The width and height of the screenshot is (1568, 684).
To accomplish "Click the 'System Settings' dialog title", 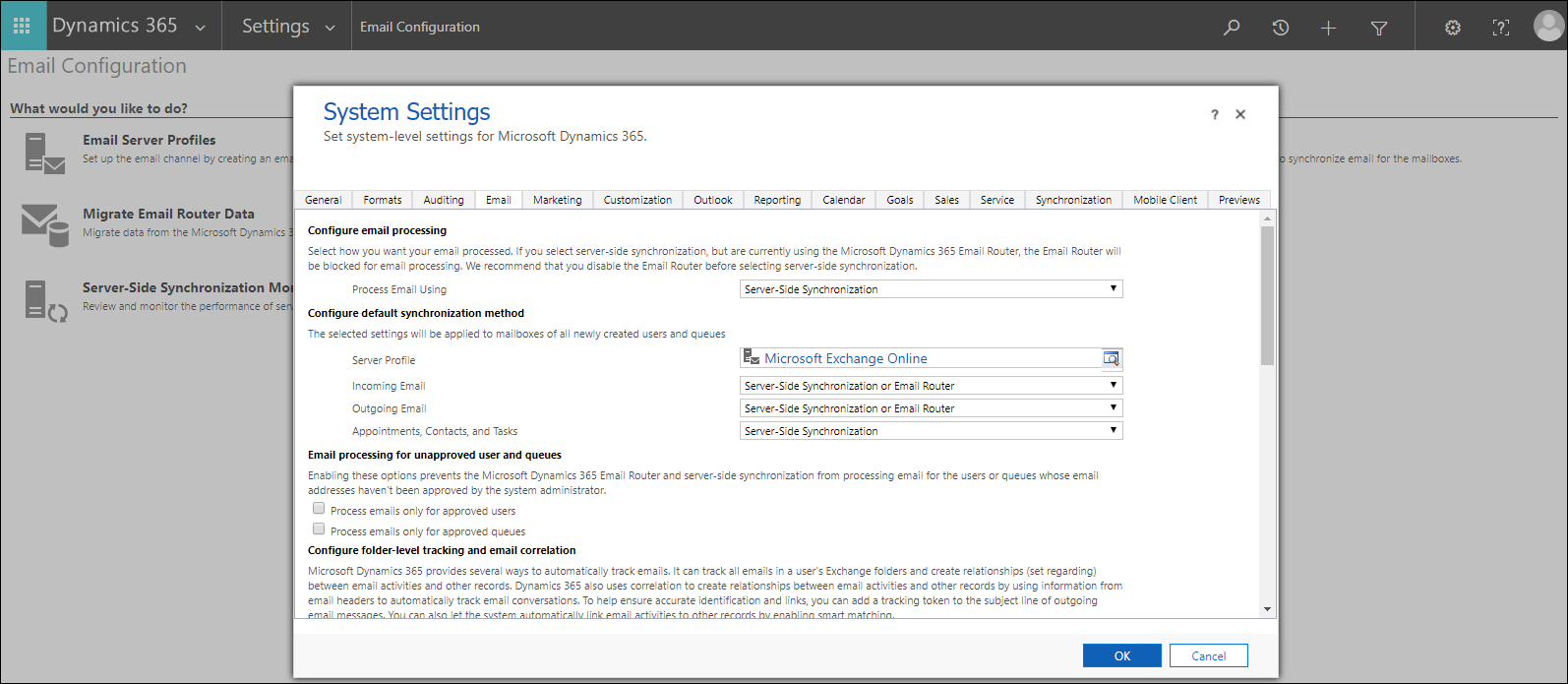I will (406, 112).
